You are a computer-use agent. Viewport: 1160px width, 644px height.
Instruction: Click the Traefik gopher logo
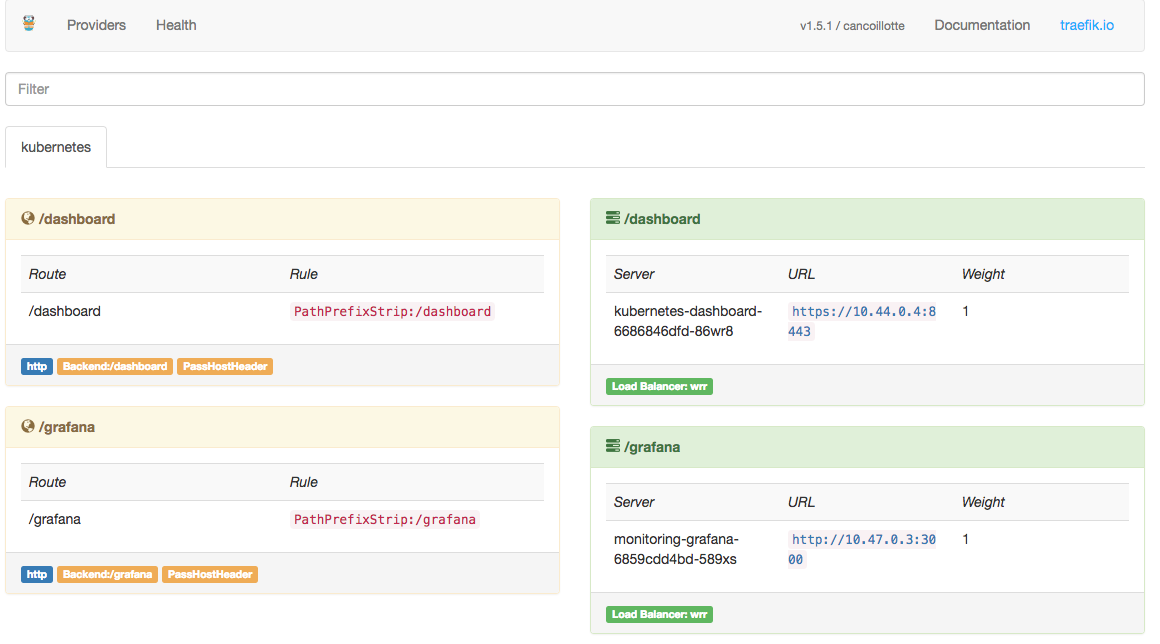(29, 24)
